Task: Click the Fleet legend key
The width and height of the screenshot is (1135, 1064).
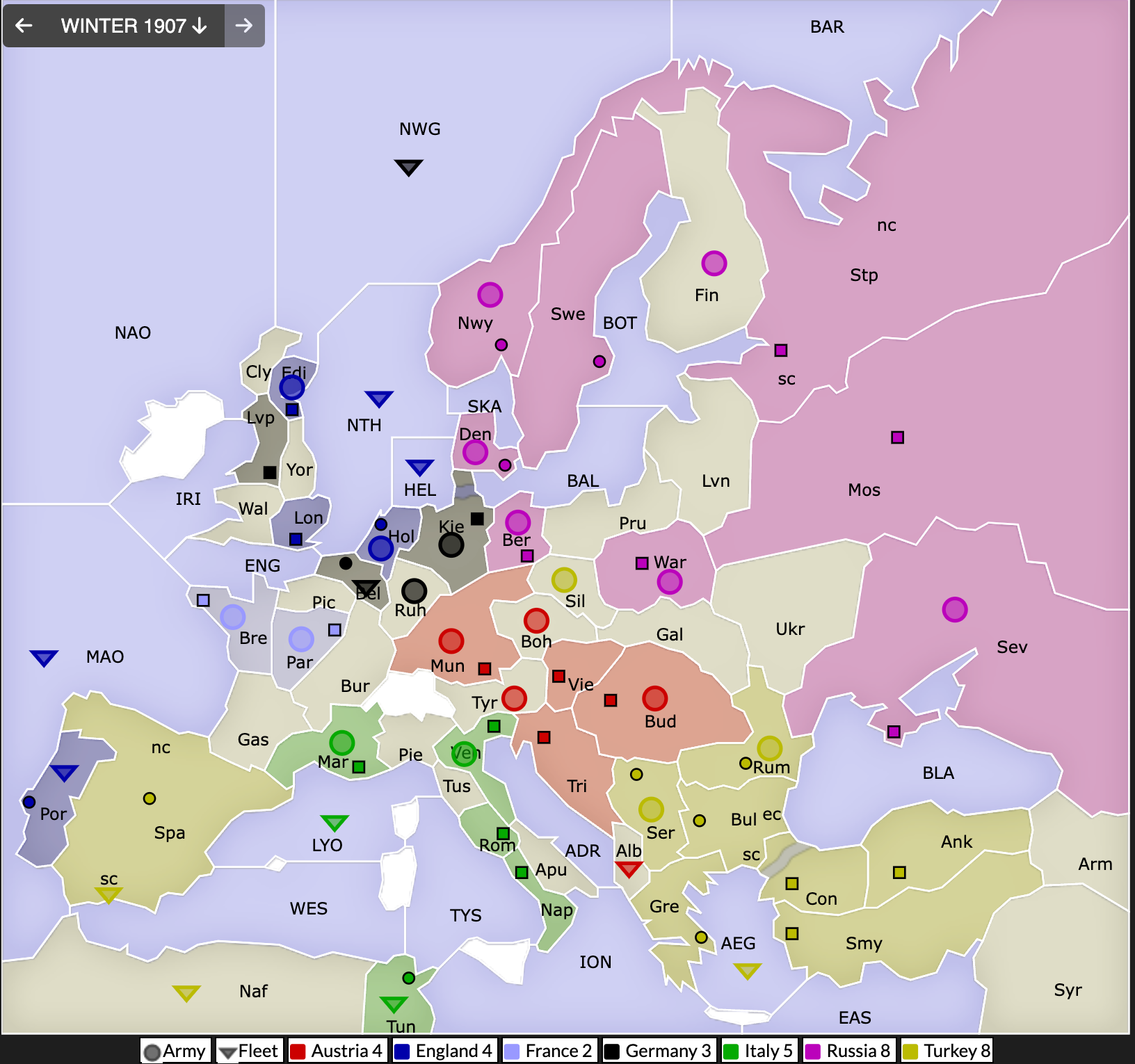Action: 248,1050
